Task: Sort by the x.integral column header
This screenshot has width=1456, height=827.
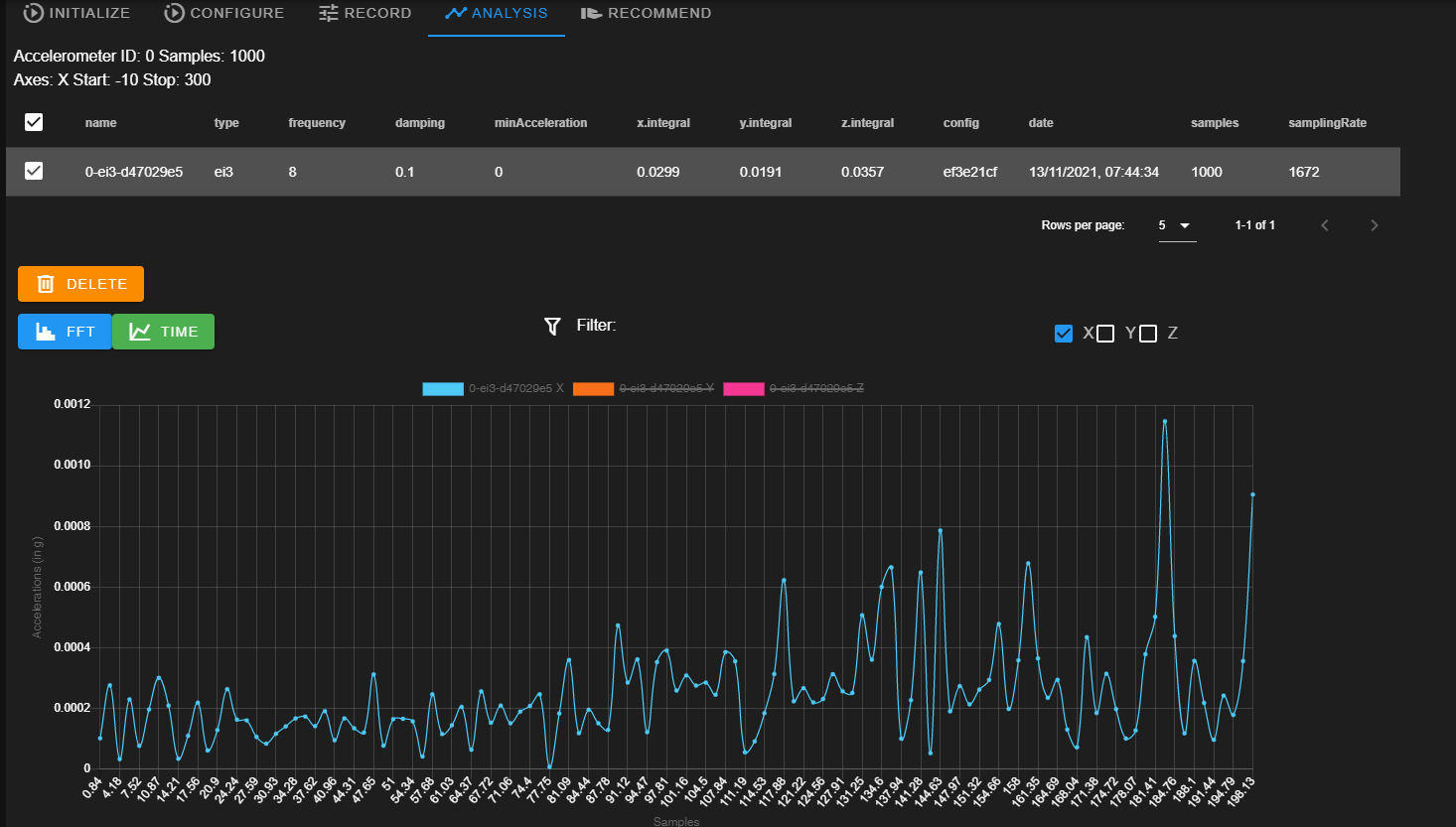Action: [663, 123]
